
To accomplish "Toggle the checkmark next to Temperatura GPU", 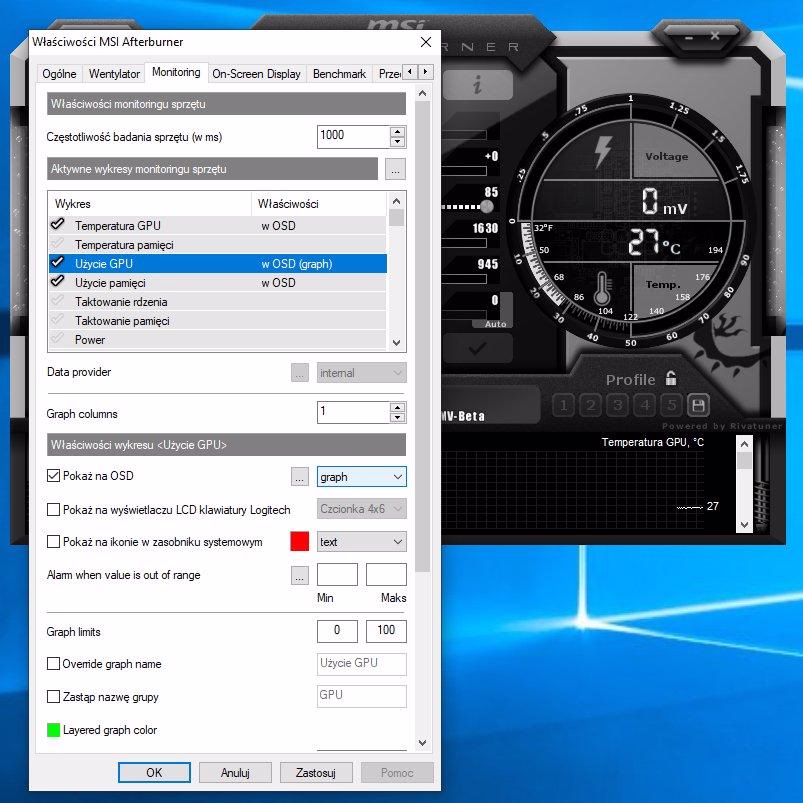I will tap(58, 226).
